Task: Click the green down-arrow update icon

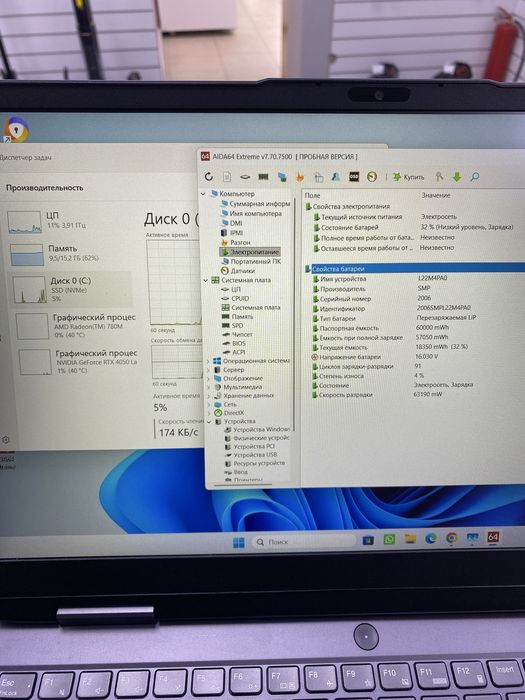Action: pyautogui.click(x=457, y=177)
